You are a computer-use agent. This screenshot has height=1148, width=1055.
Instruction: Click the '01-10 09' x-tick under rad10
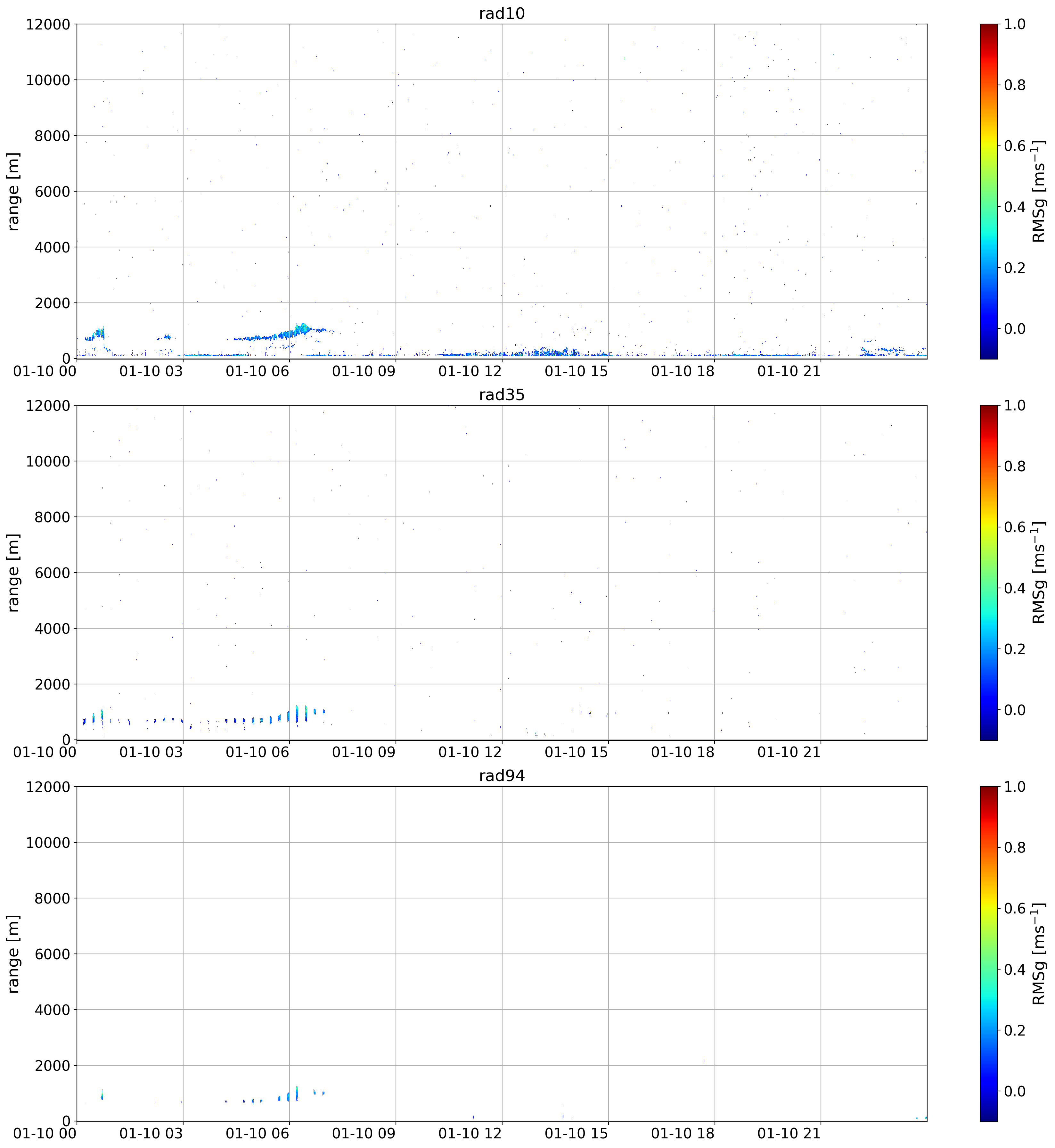[364, 371]
